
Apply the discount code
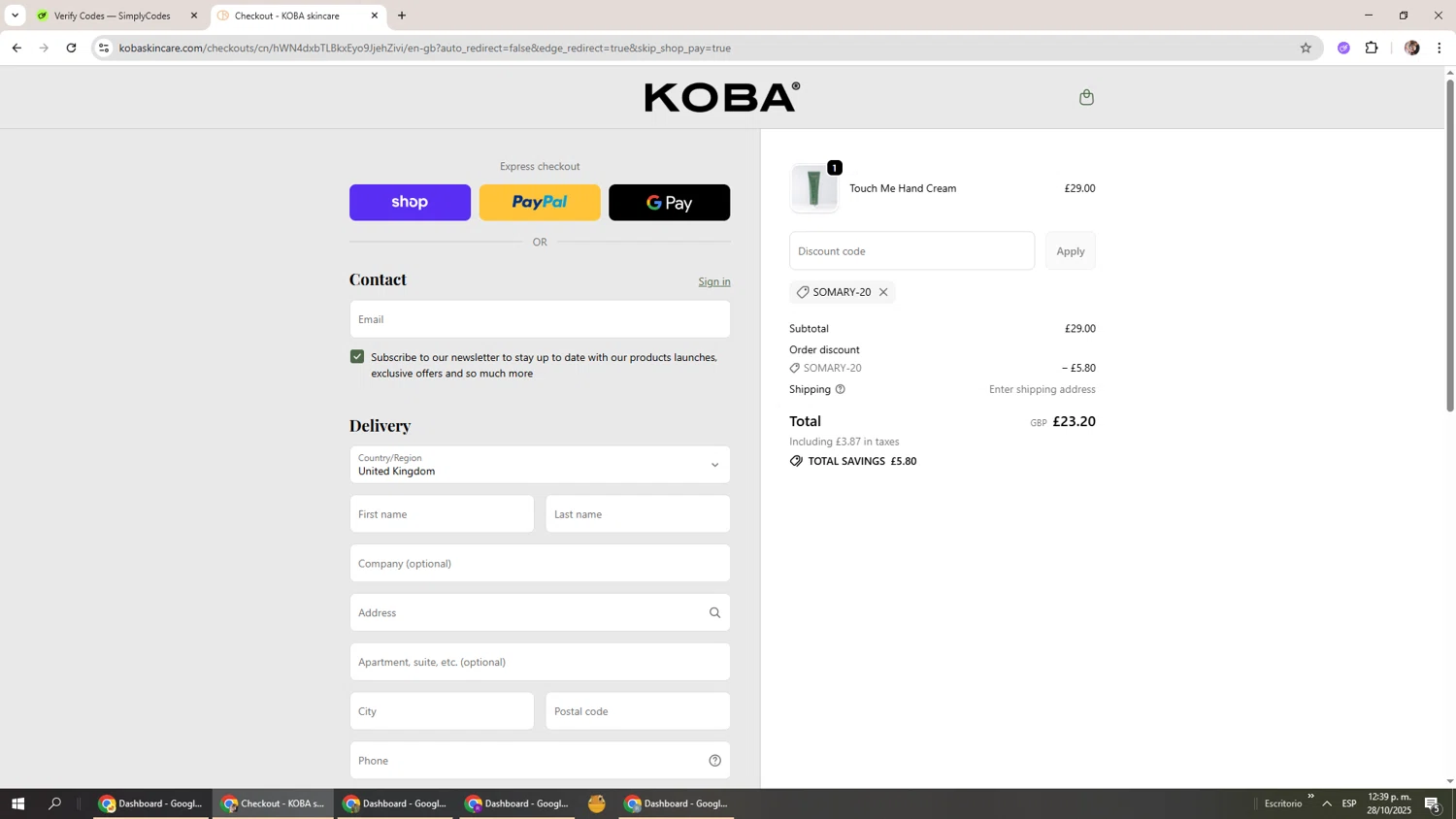pyautogui.click(x=1071, y=251)
